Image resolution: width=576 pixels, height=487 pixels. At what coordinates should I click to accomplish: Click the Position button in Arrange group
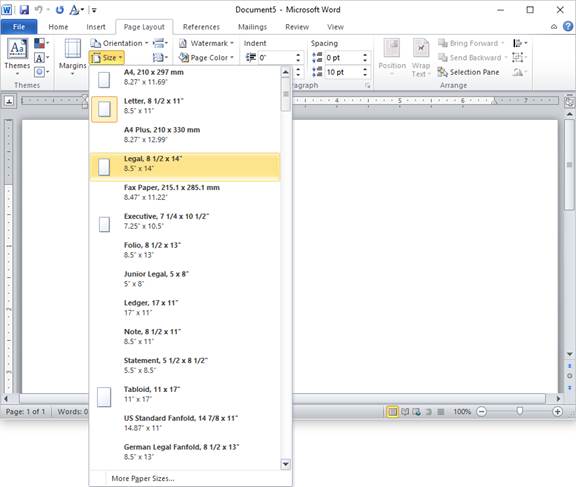click(x=392, y=57)
